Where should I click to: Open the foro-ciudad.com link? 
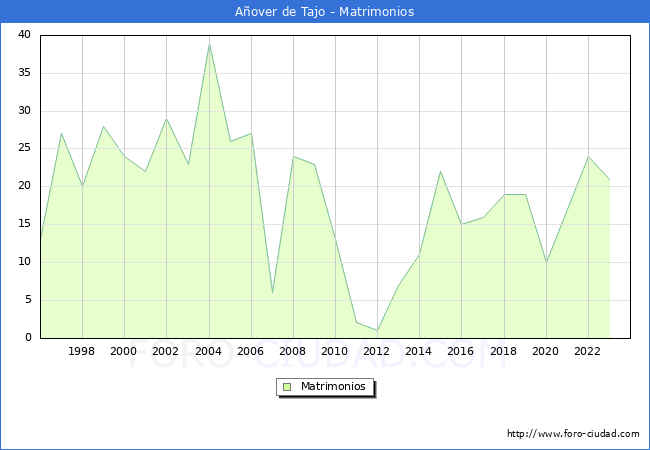[x=573, y=434]
